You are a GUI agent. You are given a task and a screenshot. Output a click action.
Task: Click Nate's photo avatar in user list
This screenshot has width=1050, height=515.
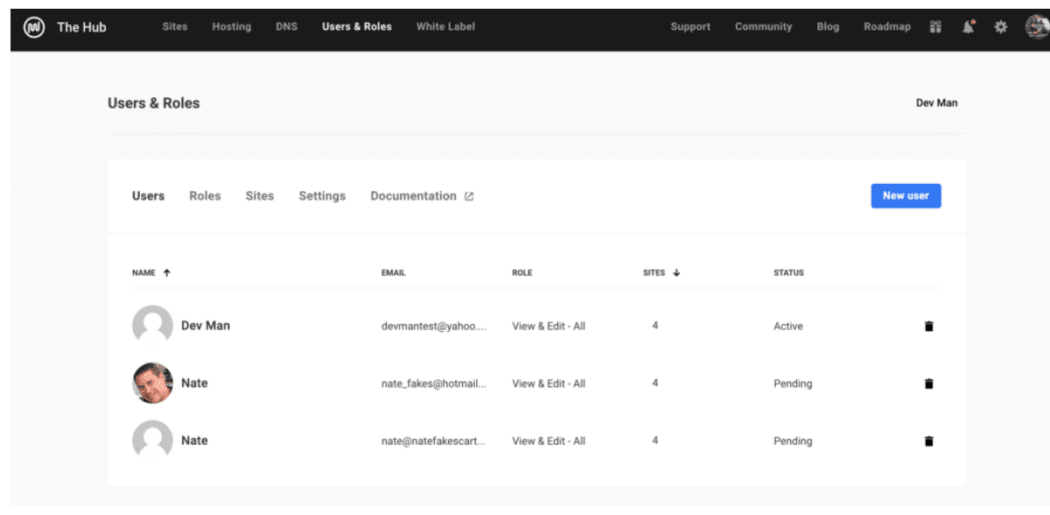153,383
